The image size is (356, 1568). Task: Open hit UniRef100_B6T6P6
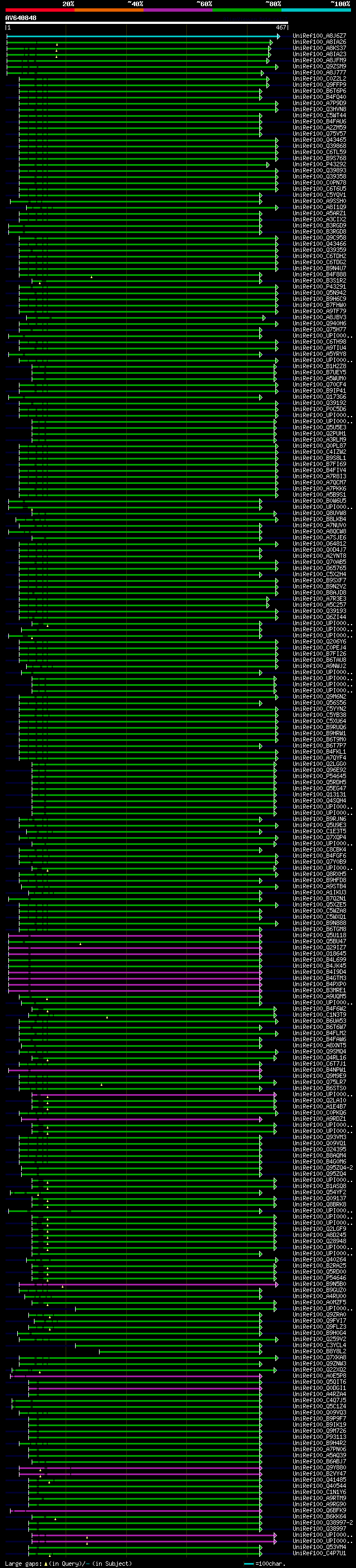coord(319,91)
